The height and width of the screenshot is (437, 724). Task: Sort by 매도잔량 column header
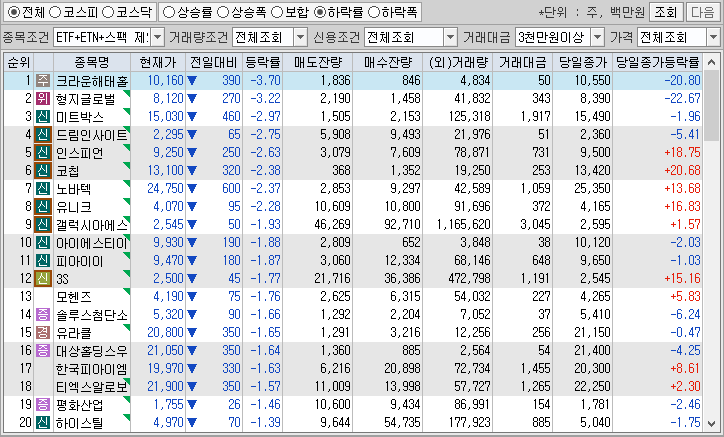coord(318,62)
